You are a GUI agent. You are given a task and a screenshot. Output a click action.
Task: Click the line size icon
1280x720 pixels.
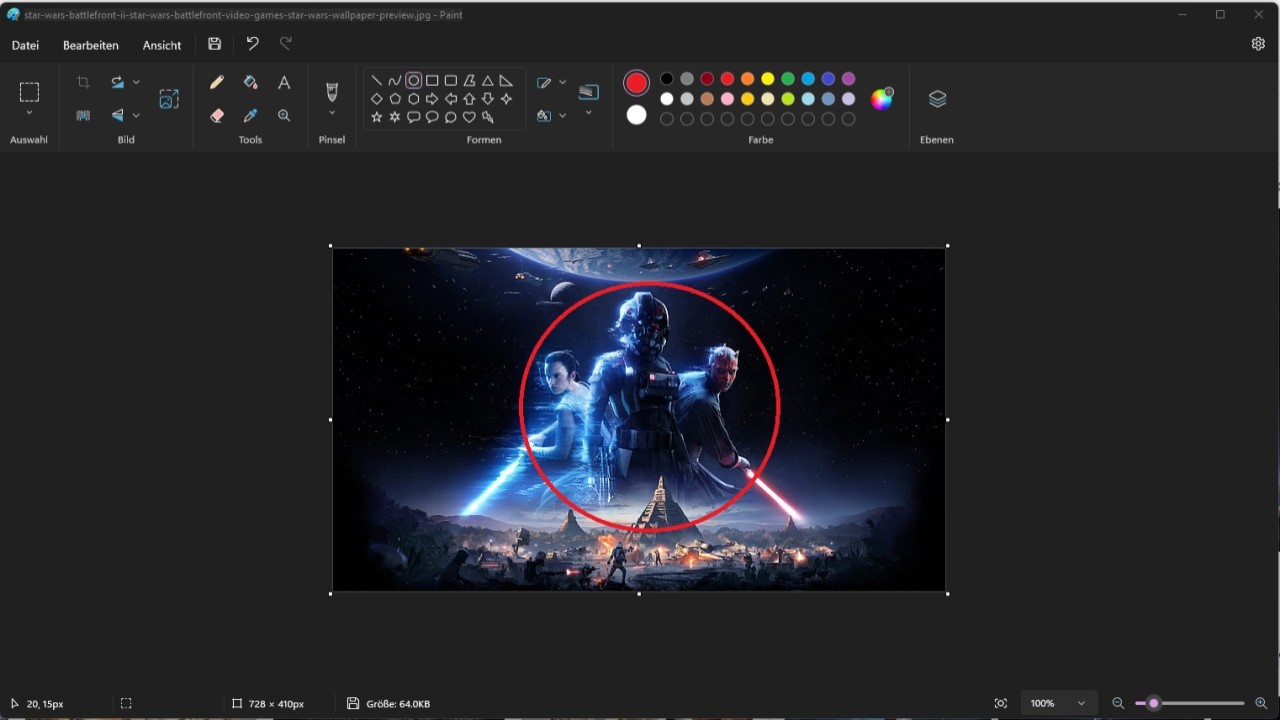click(588, 92)
